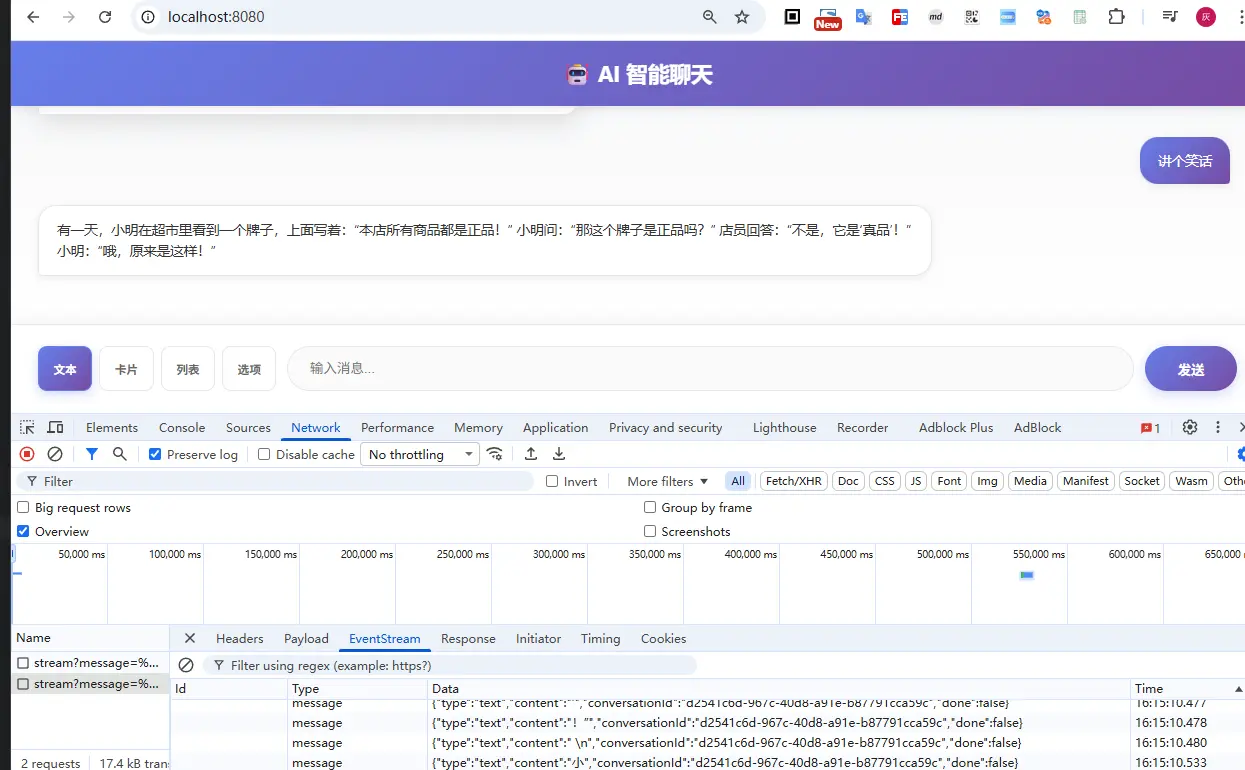1245x770 pixels.
Task: Open network conditions settings
Action: tap(495, 453)
